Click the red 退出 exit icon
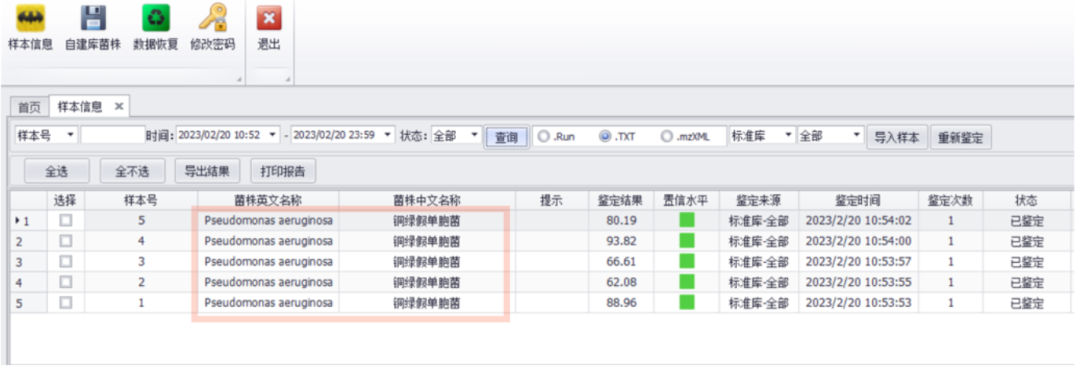1080x369 pixels. click(x=269, y=18)
